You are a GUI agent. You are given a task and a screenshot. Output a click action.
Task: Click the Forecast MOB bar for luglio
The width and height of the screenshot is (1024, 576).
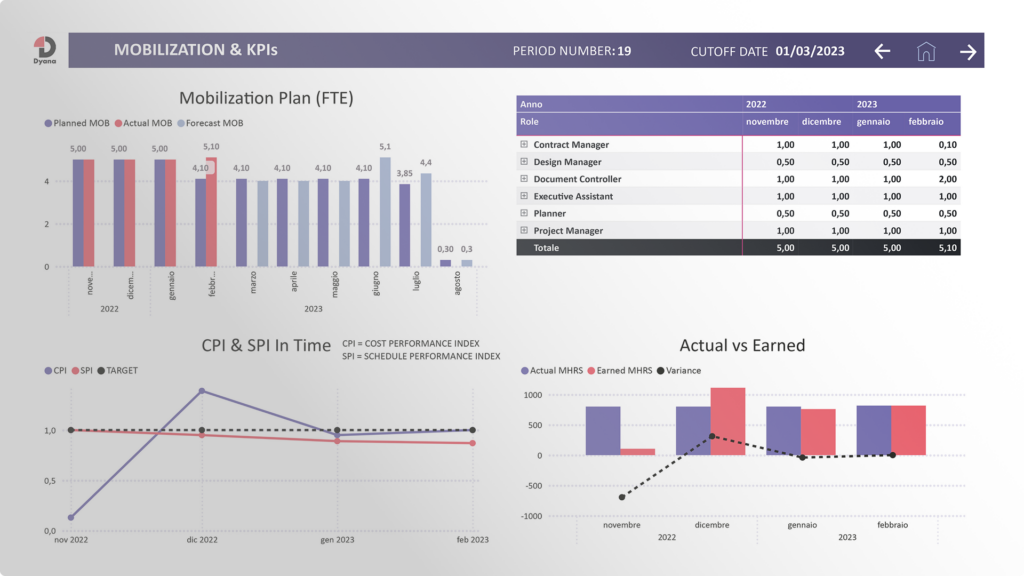pyautogui.click(x=426, y=219)
